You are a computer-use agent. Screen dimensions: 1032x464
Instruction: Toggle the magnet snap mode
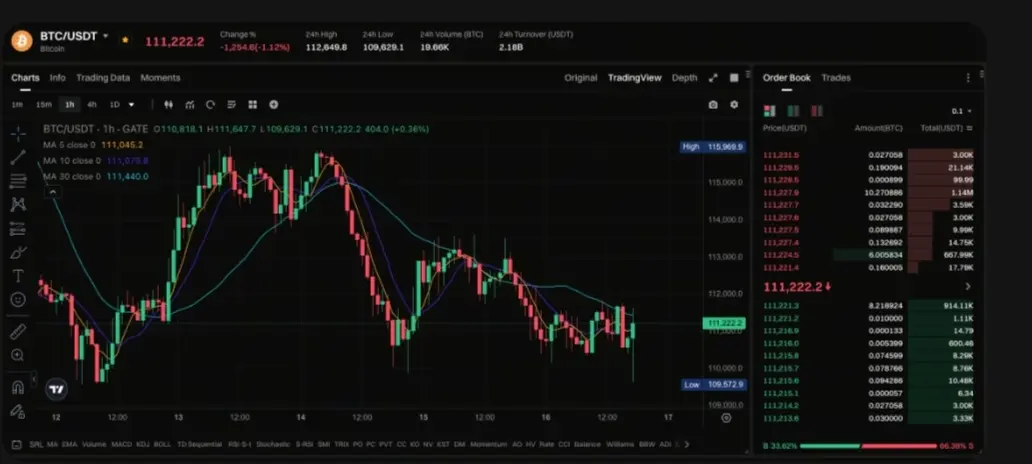[18, 388]
